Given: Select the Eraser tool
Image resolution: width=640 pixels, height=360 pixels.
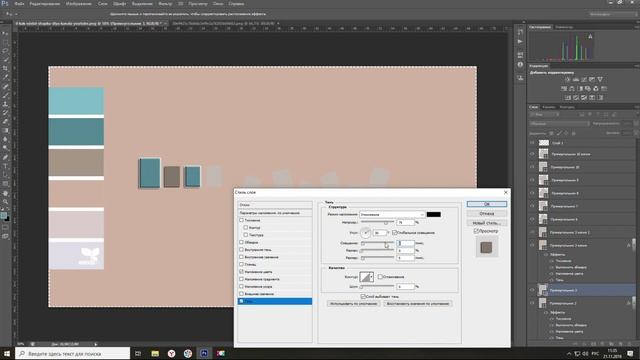Looking at the screenshot, I should 5,122.
